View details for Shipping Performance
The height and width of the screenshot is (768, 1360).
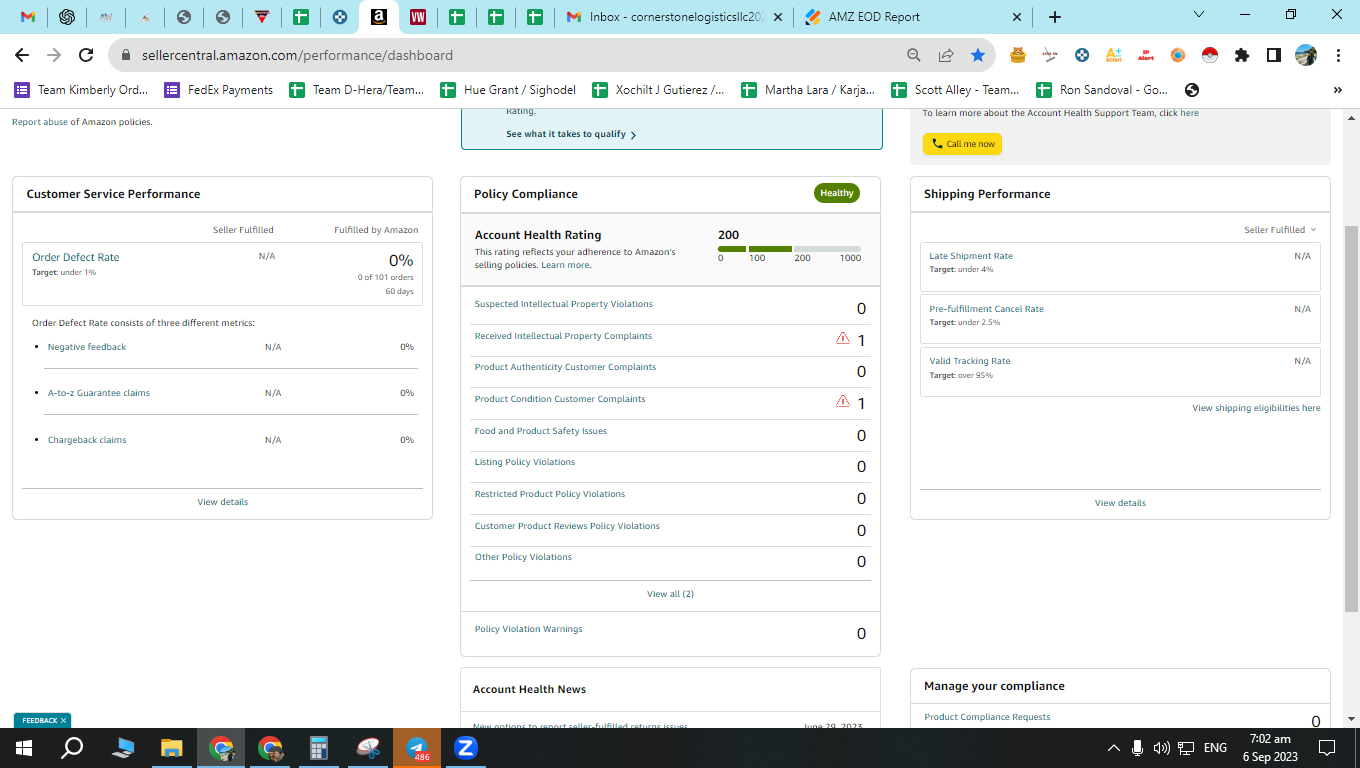[1120, 503]
